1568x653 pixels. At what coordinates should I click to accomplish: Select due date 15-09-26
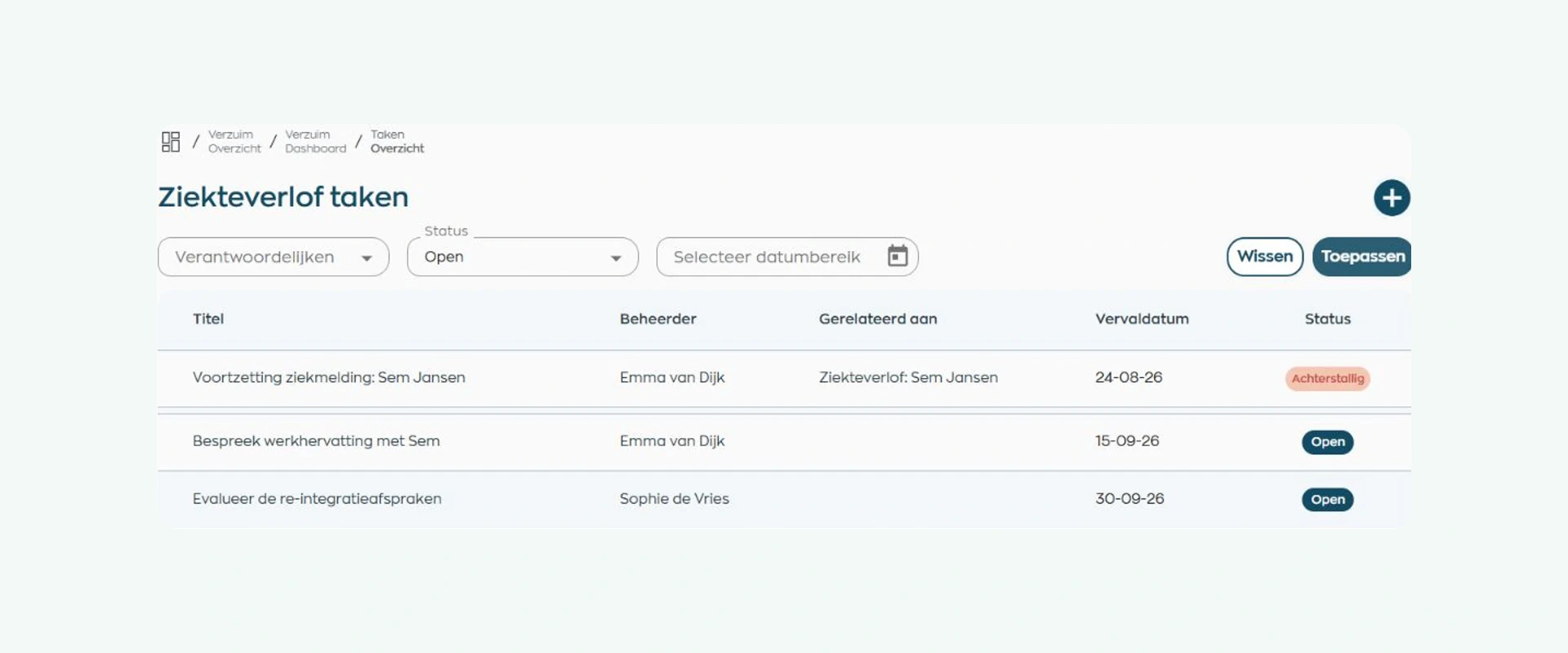pos(1127,441)
